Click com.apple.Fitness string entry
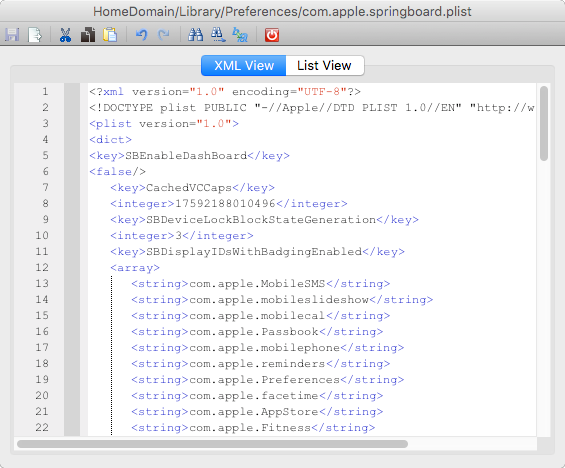Image resolution: width=565 pixels, height=468 pixels. 253,428
